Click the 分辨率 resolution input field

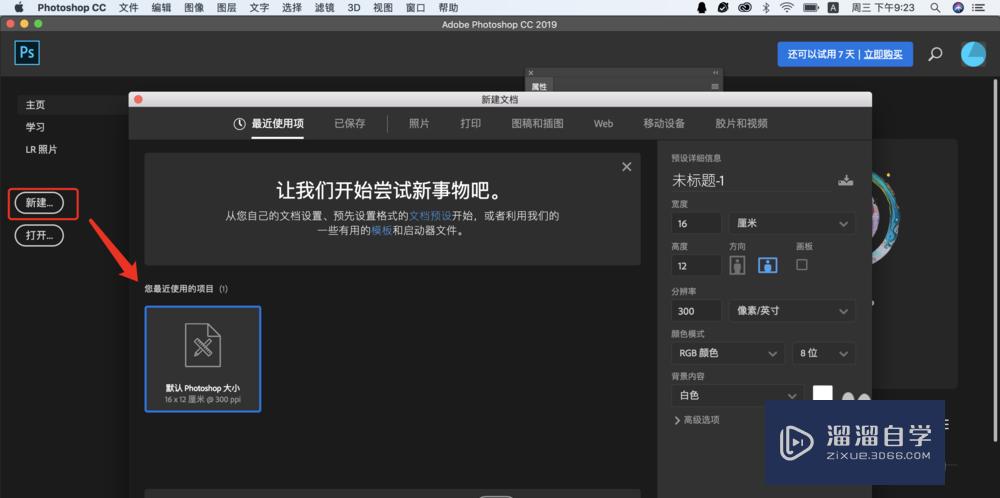[696, 311]
